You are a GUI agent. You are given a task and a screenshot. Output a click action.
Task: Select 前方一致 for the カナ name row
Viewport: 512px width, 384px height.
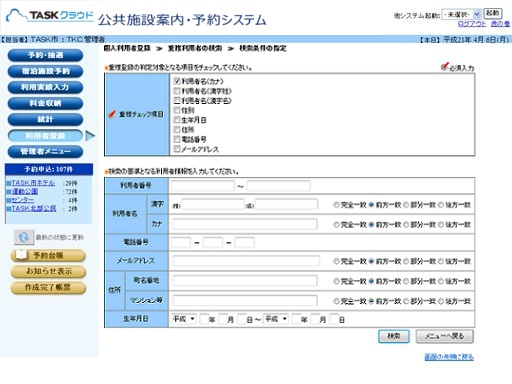pos(371,225)
